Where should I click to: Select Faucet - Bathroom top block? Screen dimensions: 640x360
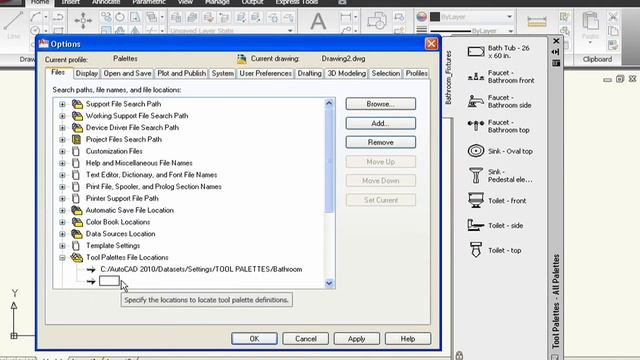coord(499,126)
